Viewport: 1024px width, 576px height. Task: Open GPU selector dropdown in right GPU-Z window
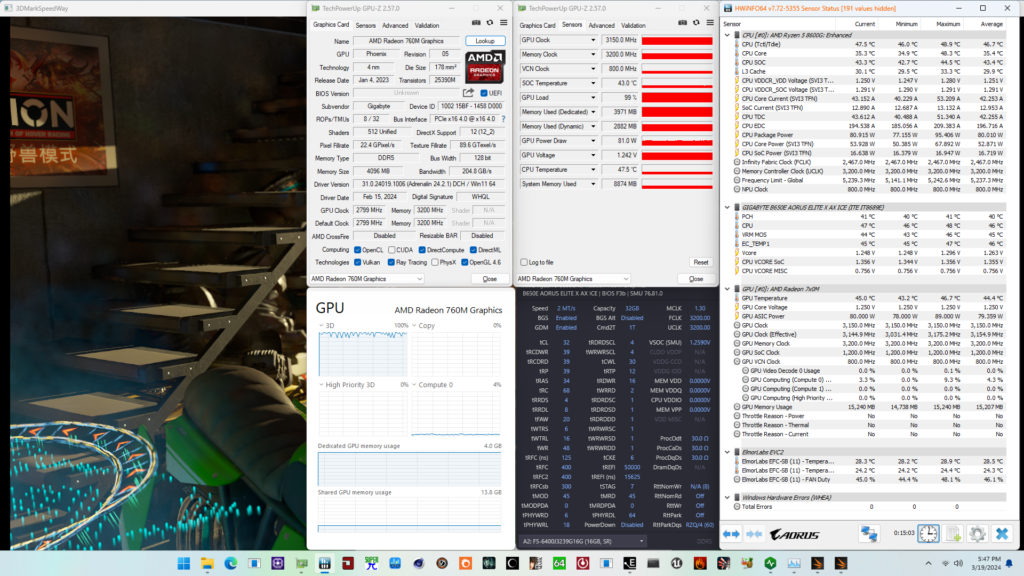(x=573, y=279)
